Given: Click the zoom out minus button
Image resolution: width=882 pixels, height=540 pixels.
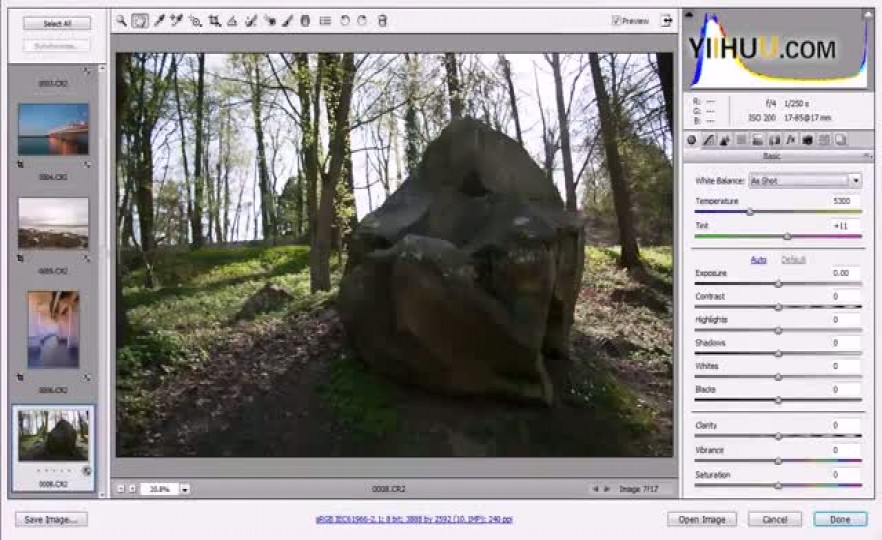Looking at the screenshot, I should [x=120, y=489].
